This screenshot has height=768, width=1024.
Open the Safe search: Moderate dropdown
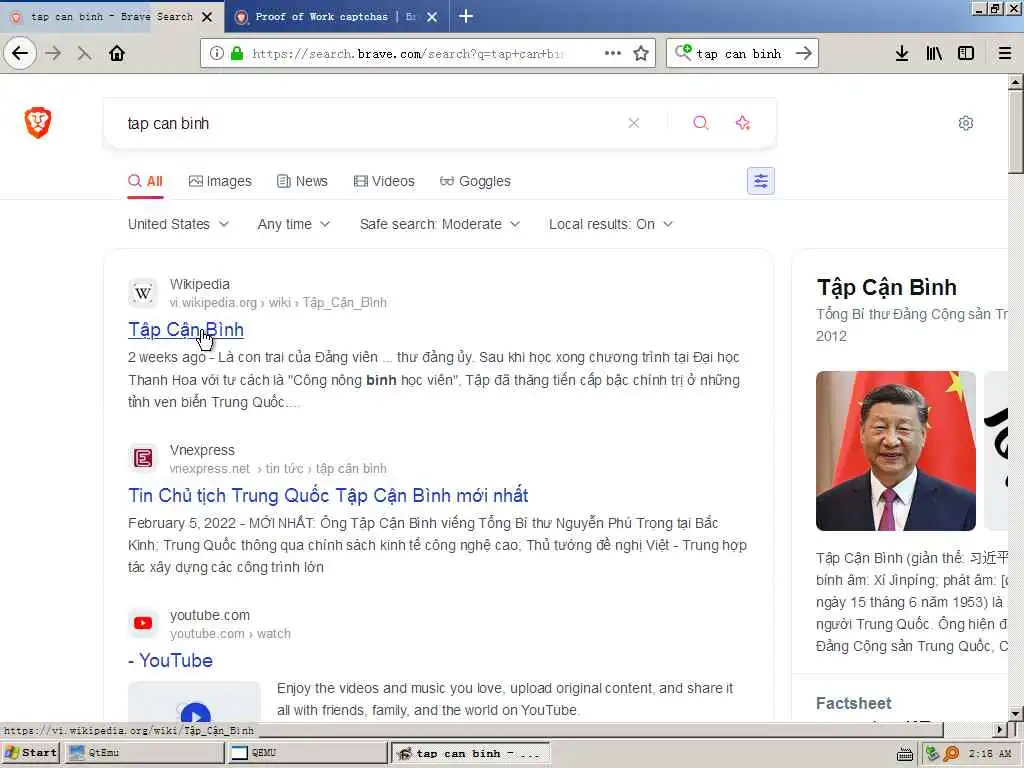440,224
